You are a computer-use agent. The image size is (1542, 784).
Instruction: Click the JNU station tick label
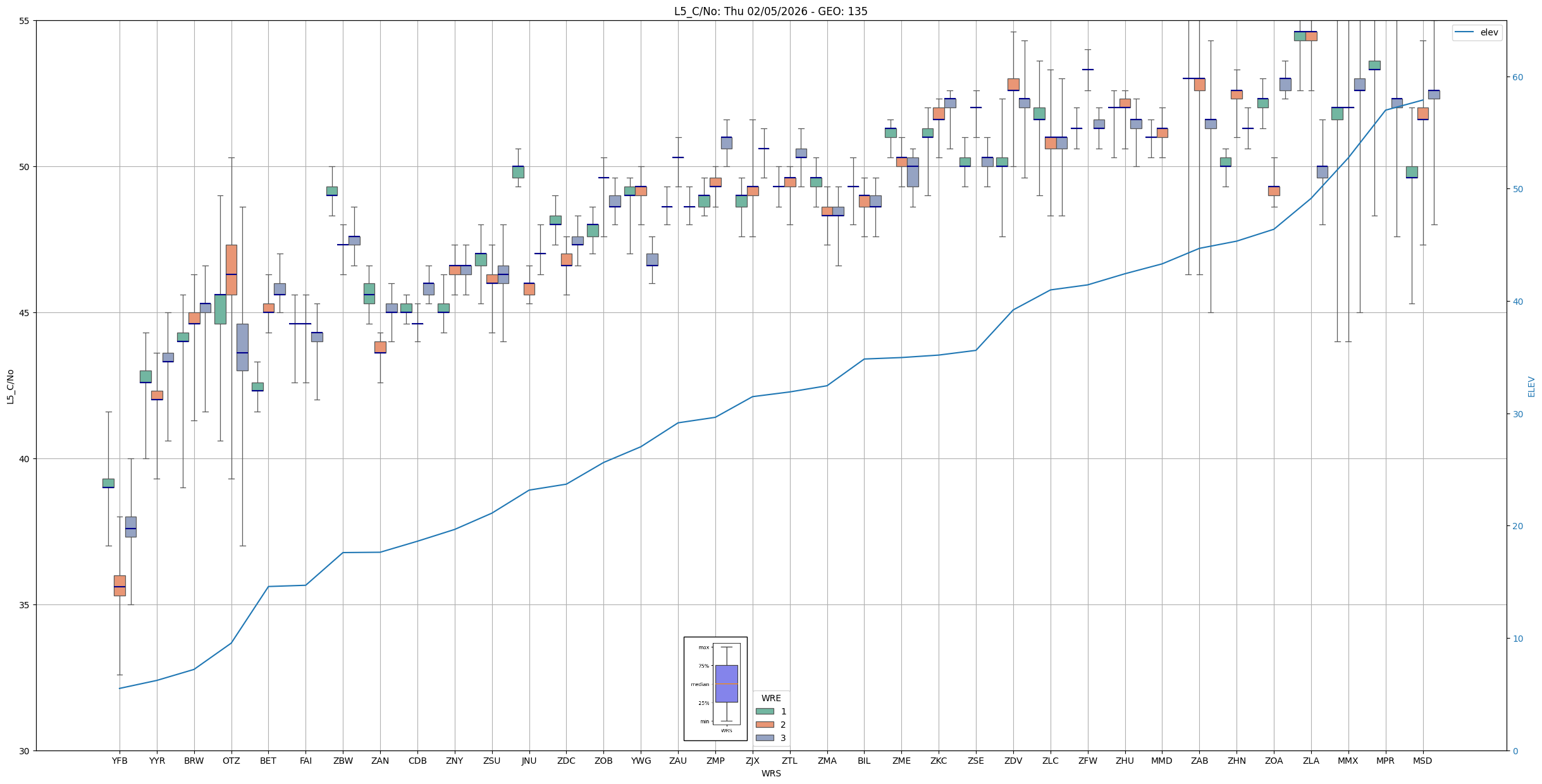coord(529,761)
